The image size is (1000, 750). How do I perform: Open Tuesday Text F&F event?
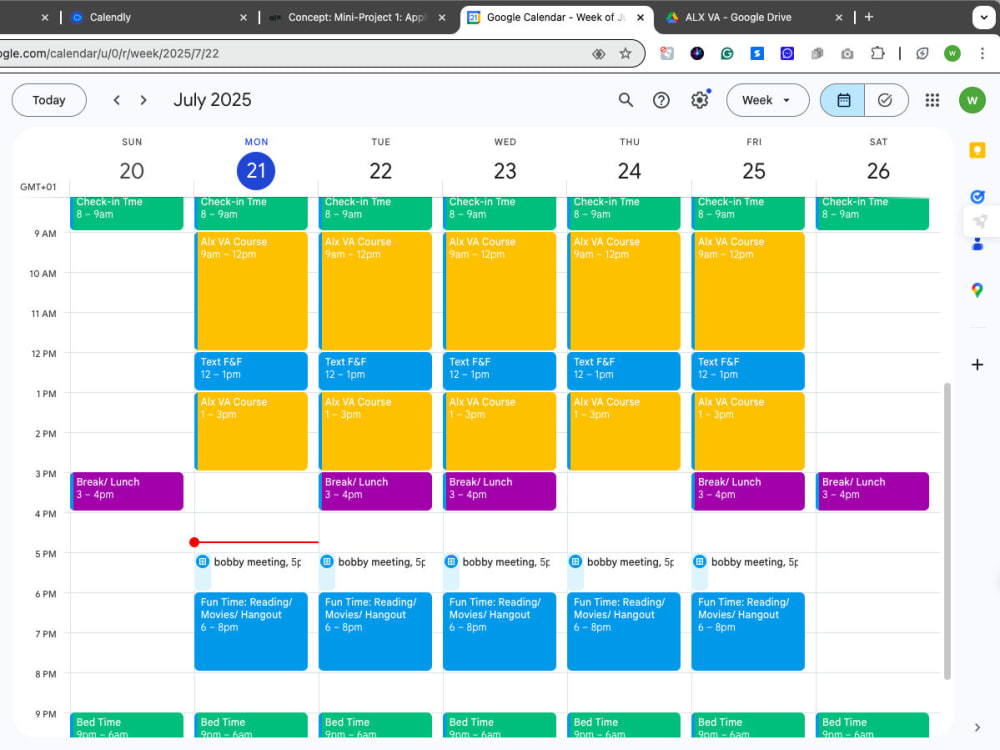coord(376,371)
